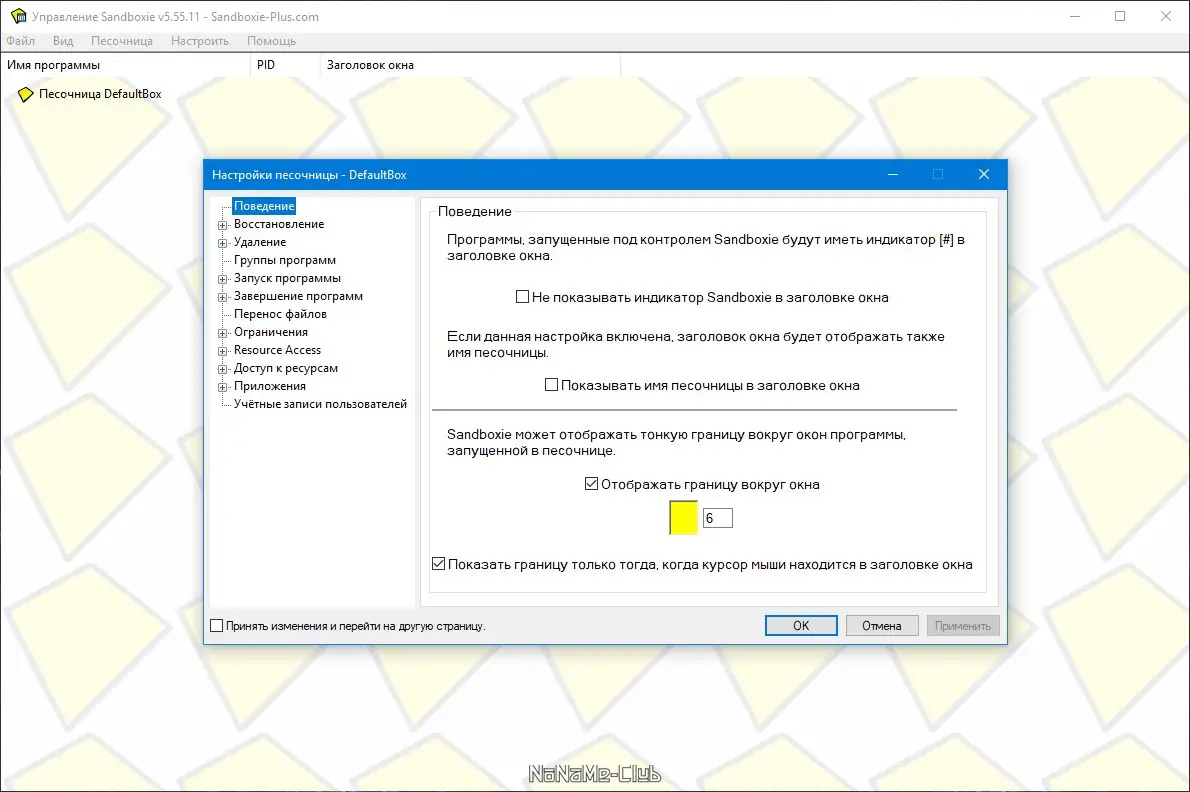This screenshot has width=1190, height=792.
Task: Click the border width field showing 6
Action: [717, 518]
